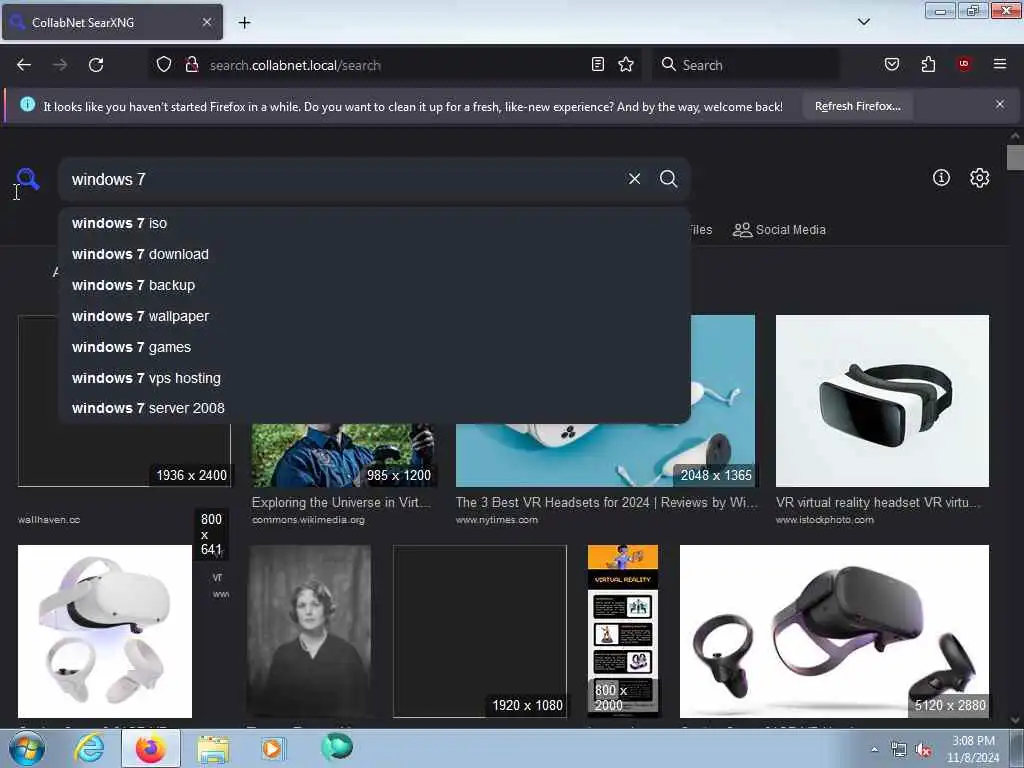Choose suggestion 'windows 7 iso'
Image resolution: width=1024 pixels, height=768 pixels.
pyautogui.click(x=374, y=223)
